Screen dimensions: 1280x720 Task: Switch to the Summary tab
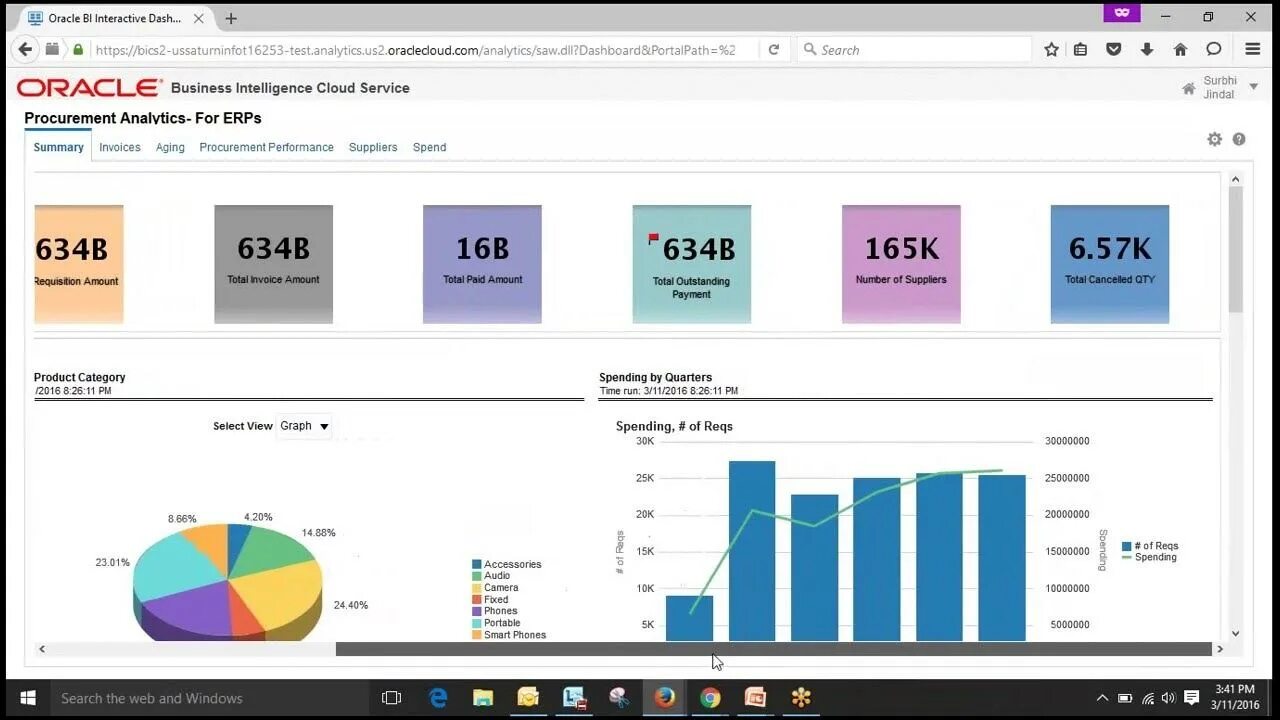click(x=58, y=147)
